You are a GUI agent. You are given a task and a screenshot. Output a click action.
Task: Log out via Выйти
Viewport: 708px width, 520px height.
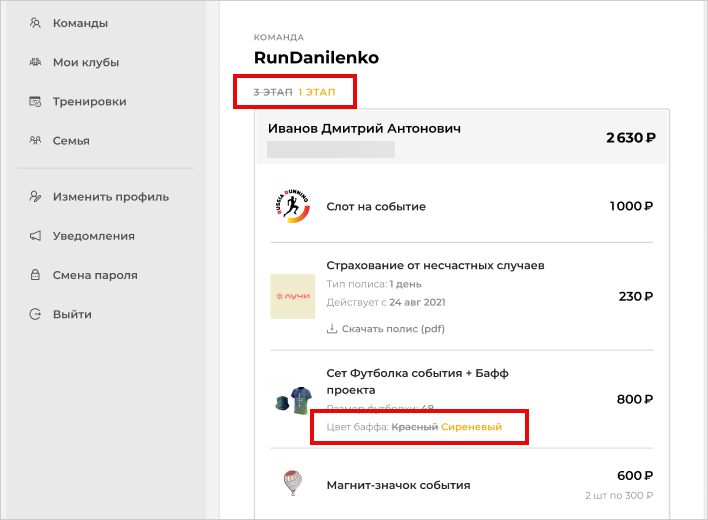point(72,315)
